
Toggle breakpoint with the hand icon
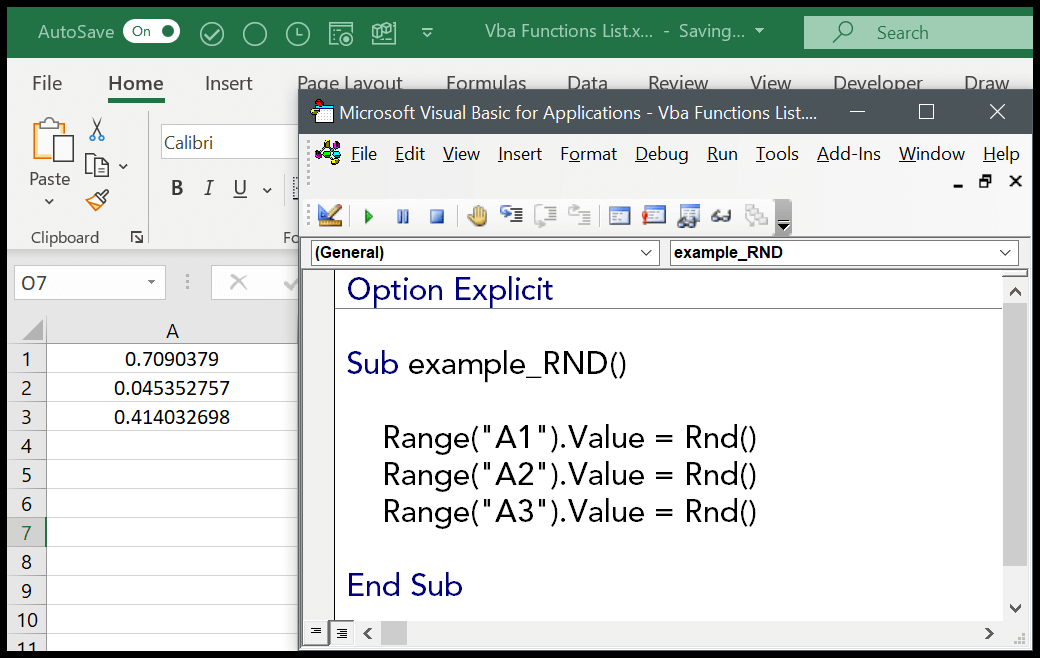coord(477,215)
